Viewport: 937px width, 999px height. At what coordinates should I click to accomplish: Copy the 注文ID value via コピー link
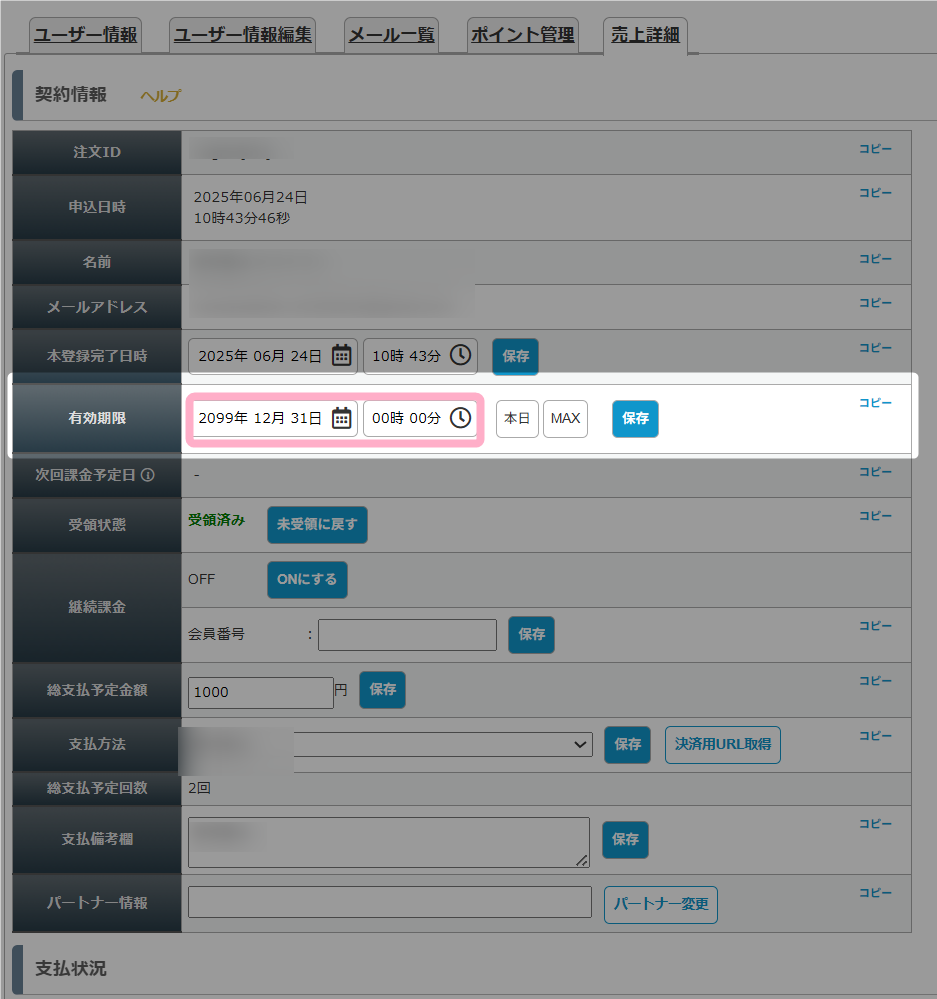(x=875, y=148)
